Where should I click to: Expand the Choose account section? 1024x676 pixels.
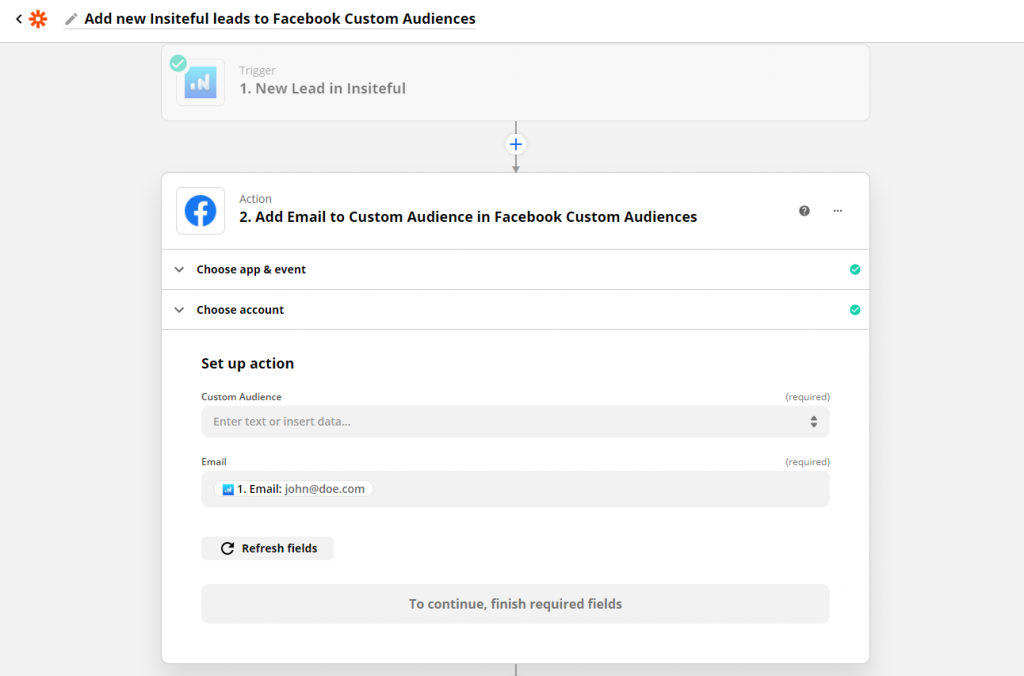click(515, 310)
